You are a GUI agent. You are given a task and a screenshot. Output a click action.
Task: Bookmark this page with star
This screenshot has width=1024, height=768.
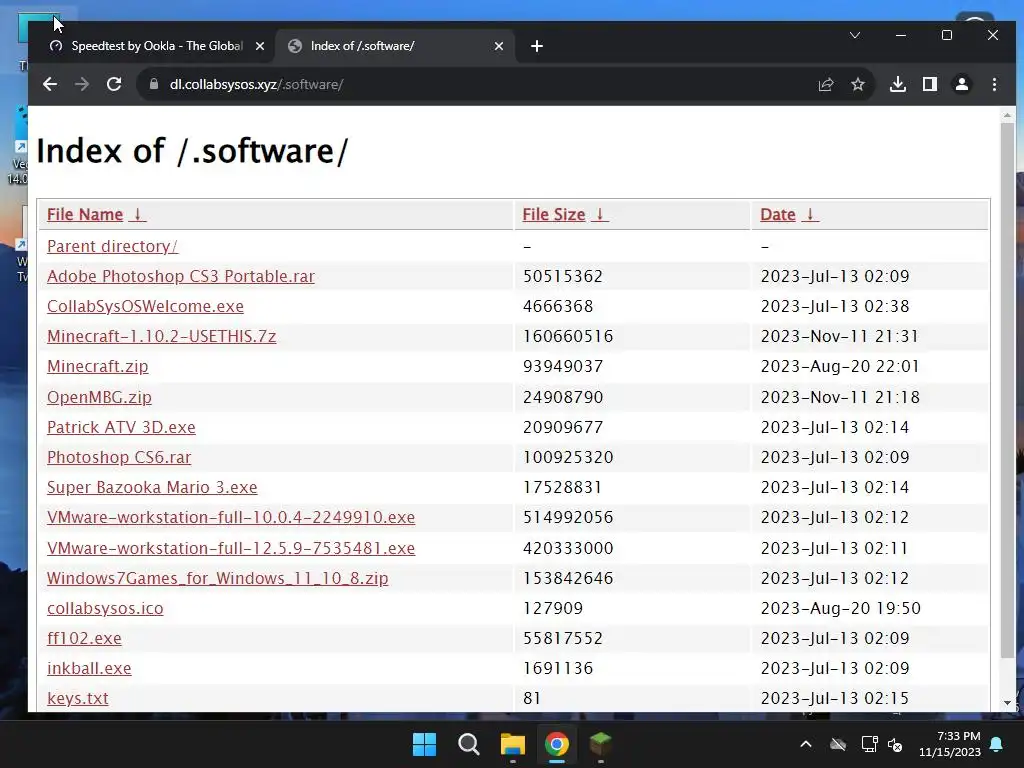coord(858,84)
